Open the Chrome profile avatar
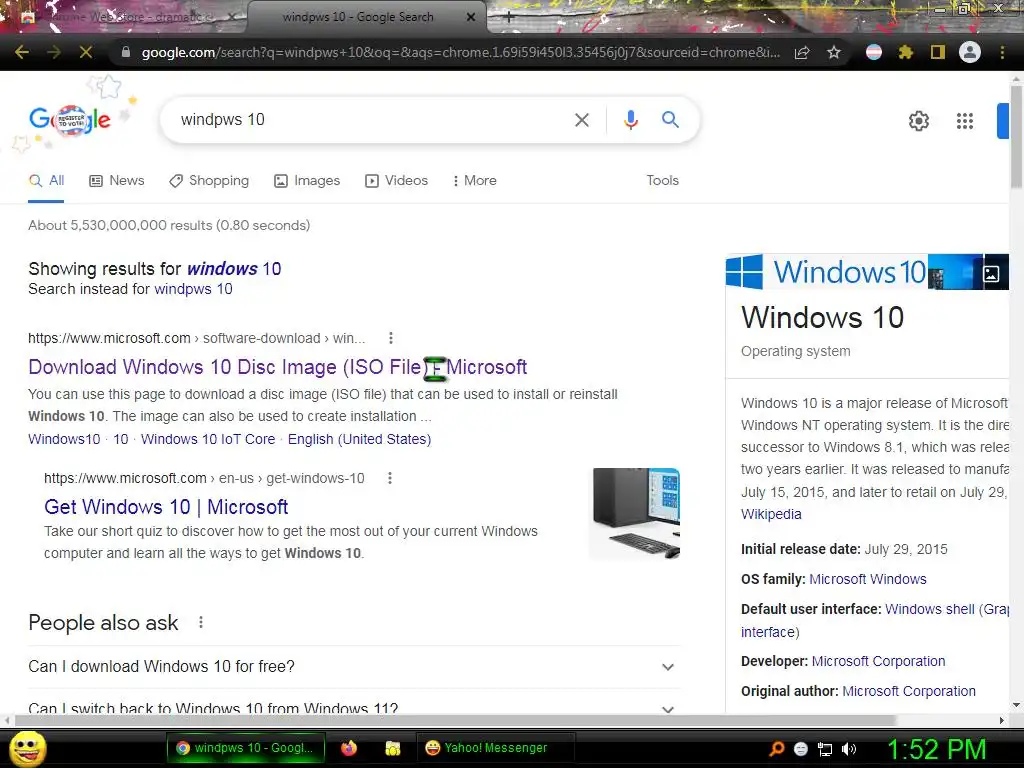Viewport: 1024px width, 768px height. (x=970, y=52)
